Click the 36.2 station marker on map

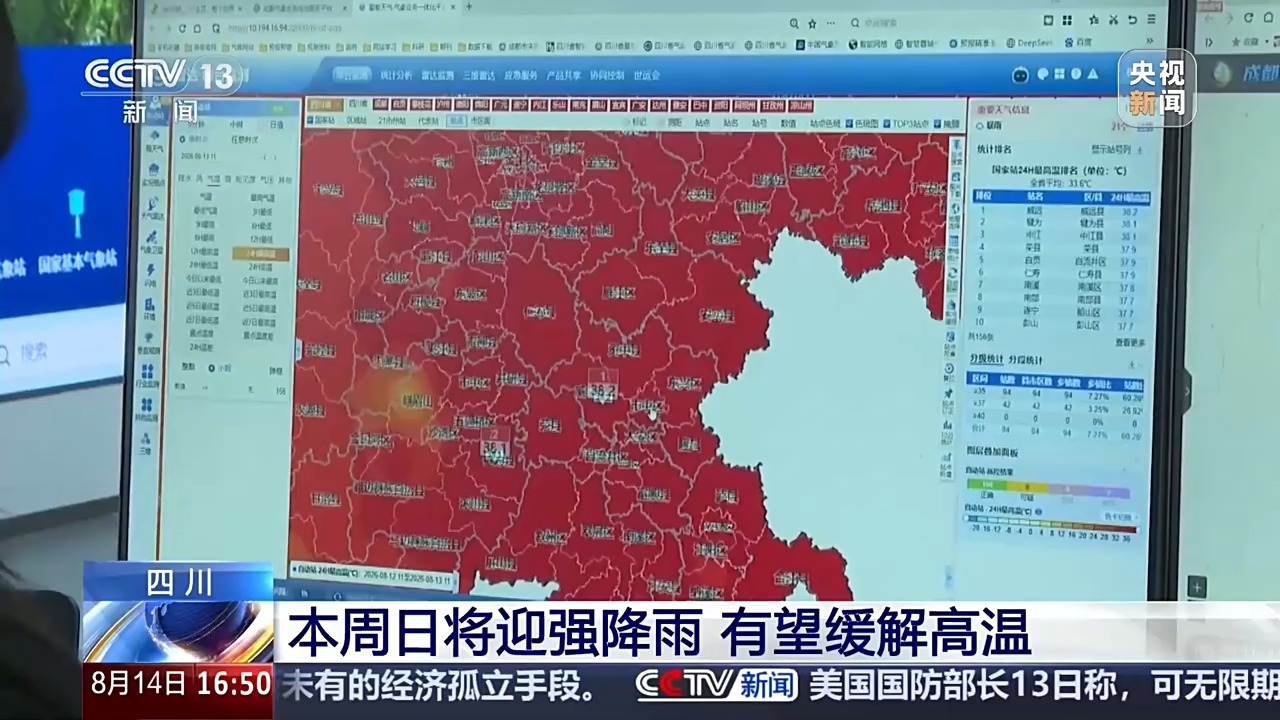point(602,388)
